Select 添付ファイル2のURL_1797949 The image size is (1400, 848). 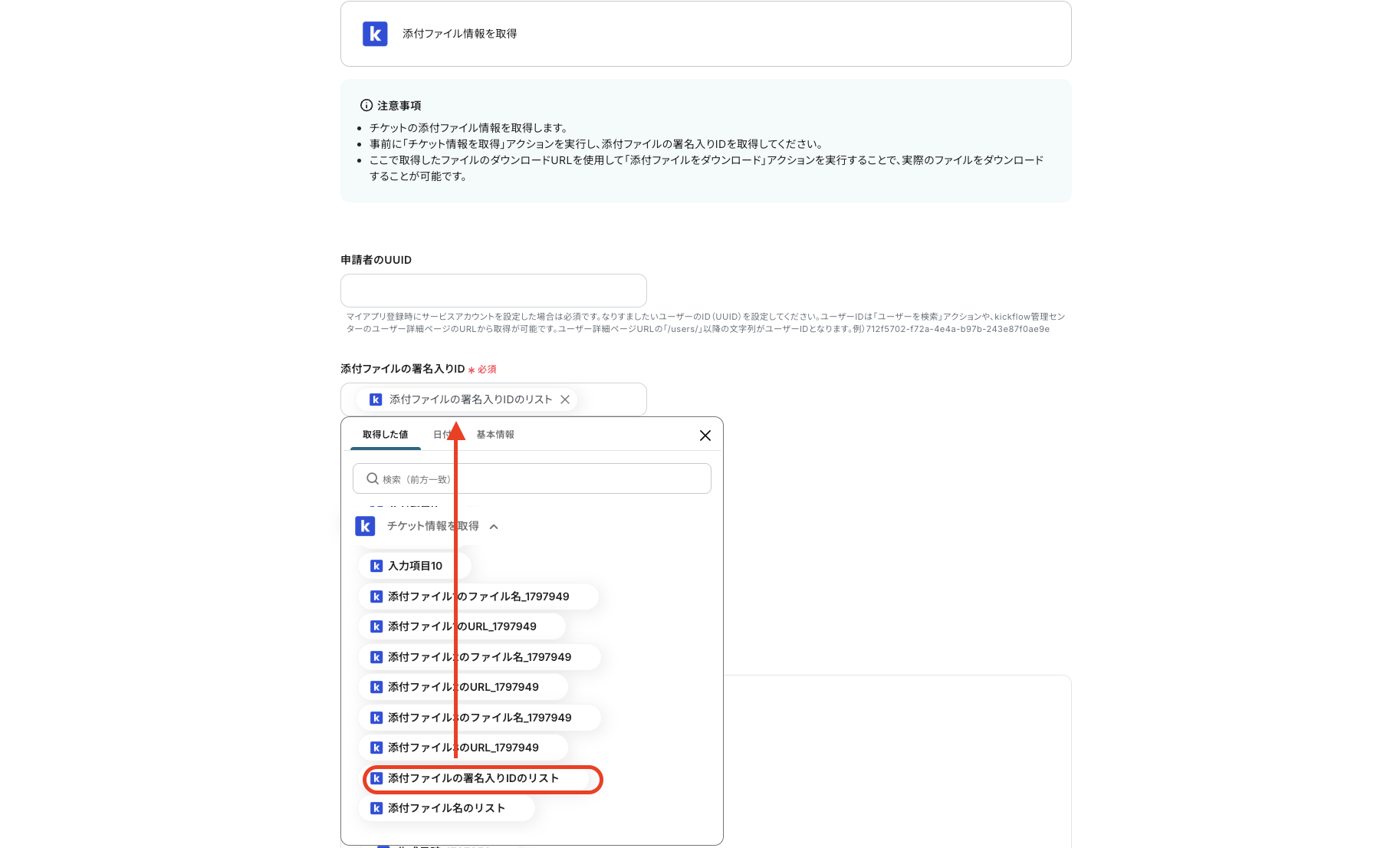pyautogui.click(x=463, y=687)
